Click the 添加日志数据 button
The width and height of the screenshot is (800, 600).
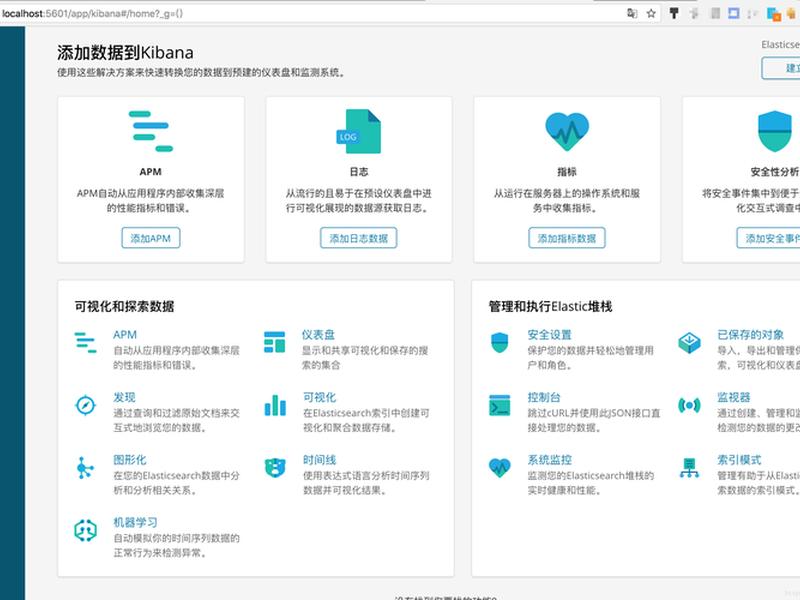(358, 238)
